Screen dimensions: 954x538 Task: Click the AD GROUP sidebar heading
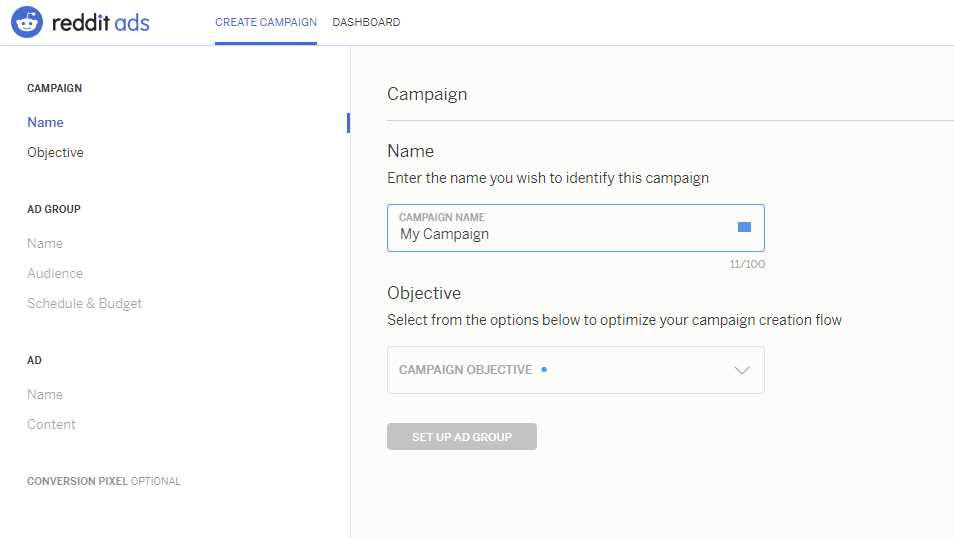(x=54, y=209)
